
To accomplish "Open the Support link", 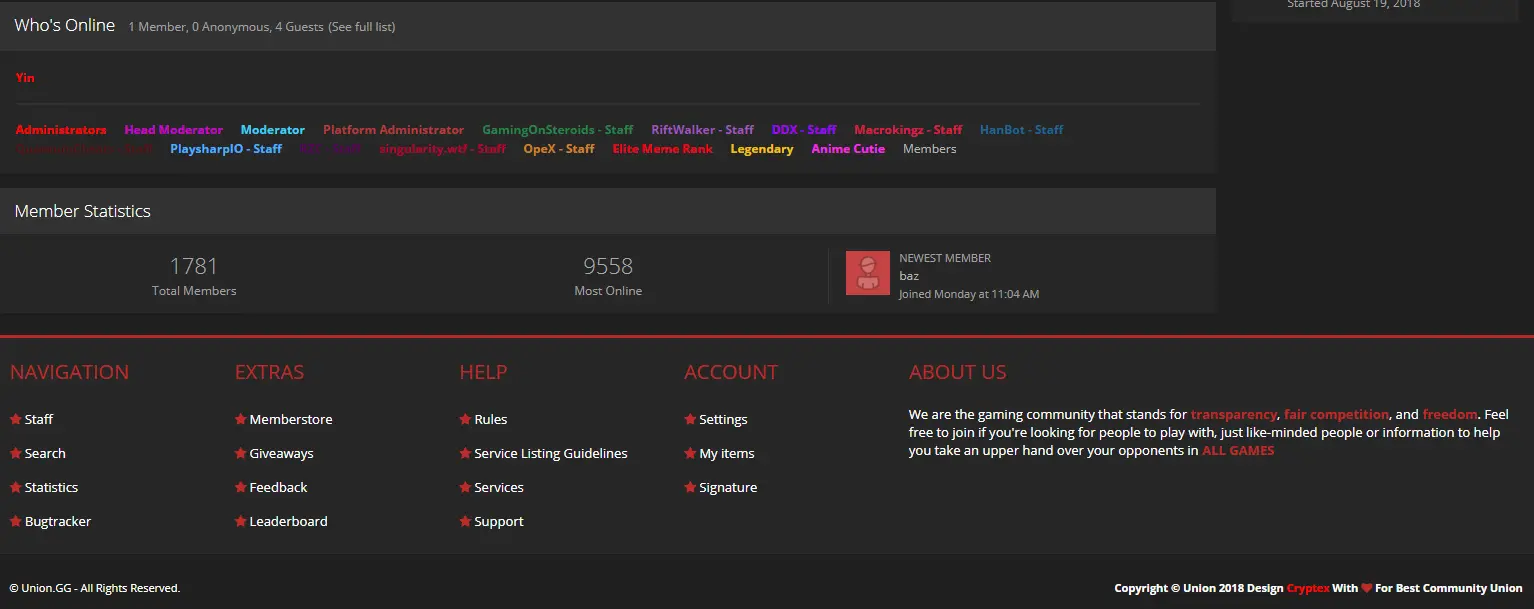I will click(x=499, y=521).
